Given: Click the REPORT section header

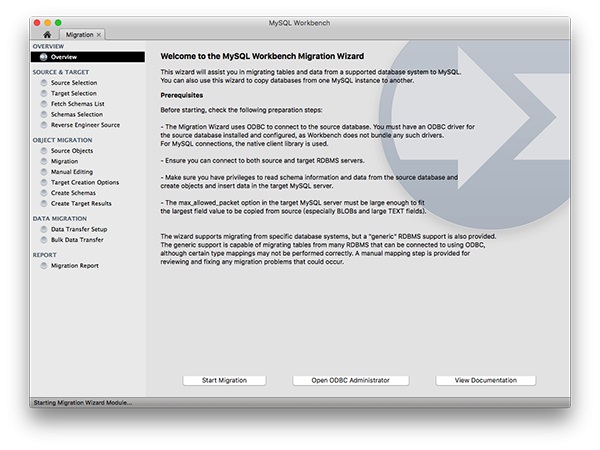Looking at the screenshot, I should click(44, 255).
